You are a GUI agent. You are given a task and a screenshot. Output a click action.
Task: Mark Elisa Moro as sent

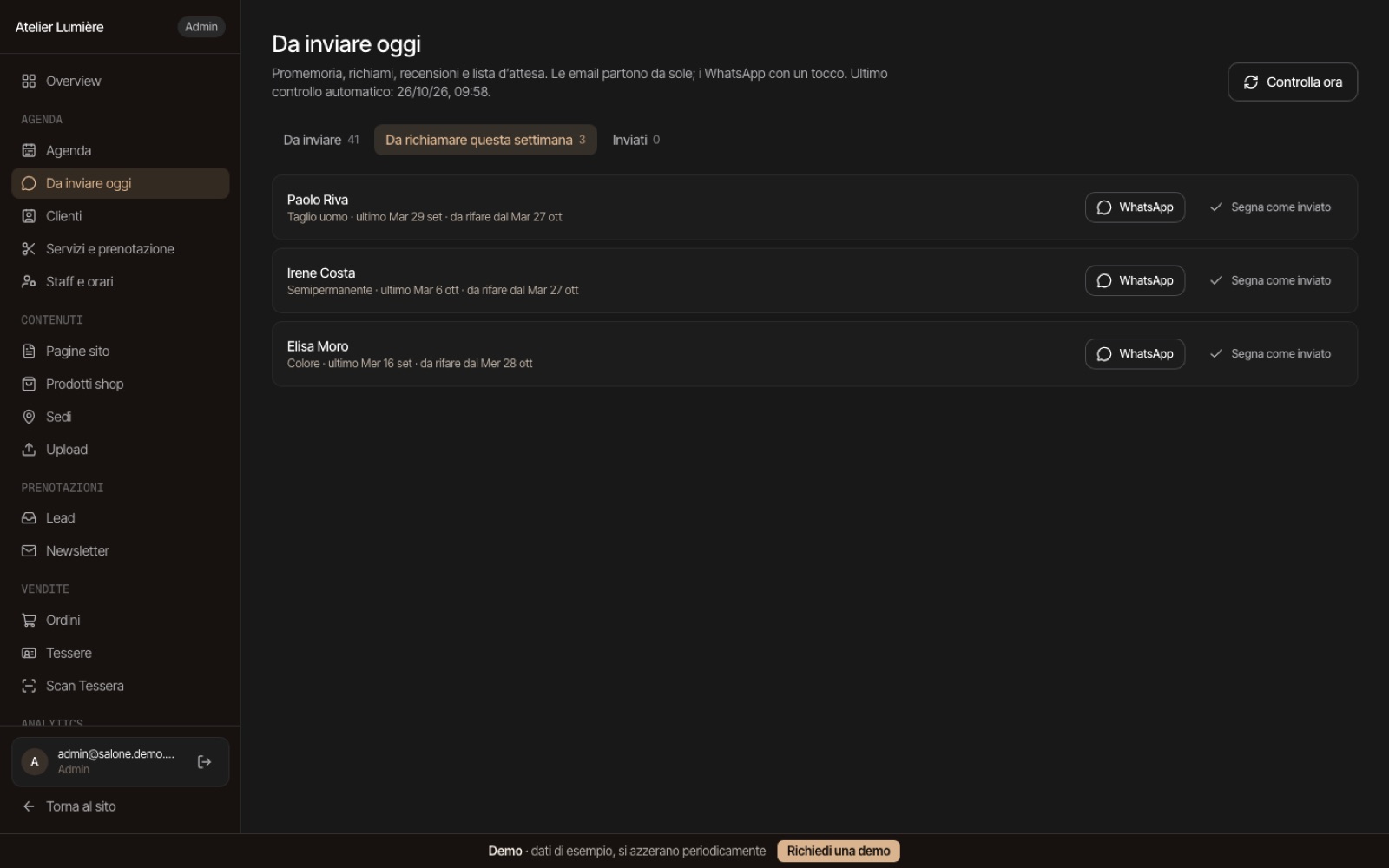pos(1270,354)
